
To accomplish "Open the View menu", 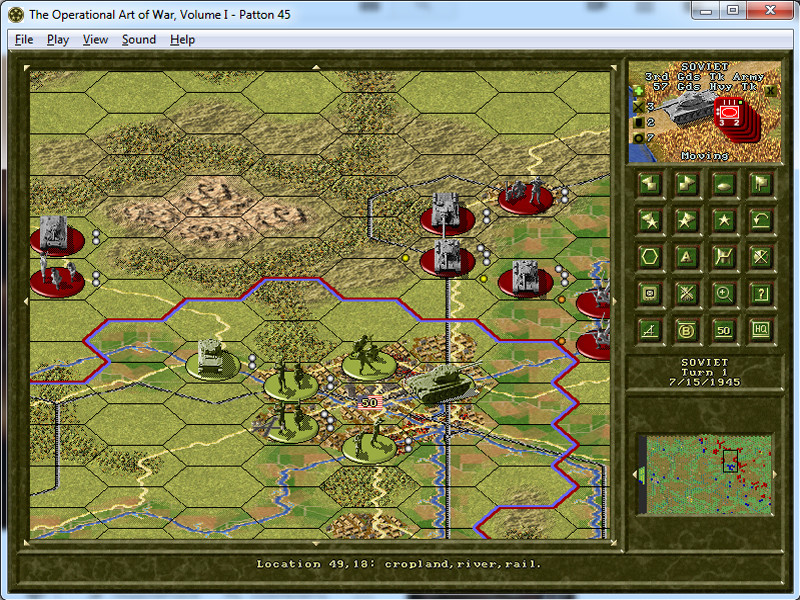I will pyautogui.click(x=95, y=39).
